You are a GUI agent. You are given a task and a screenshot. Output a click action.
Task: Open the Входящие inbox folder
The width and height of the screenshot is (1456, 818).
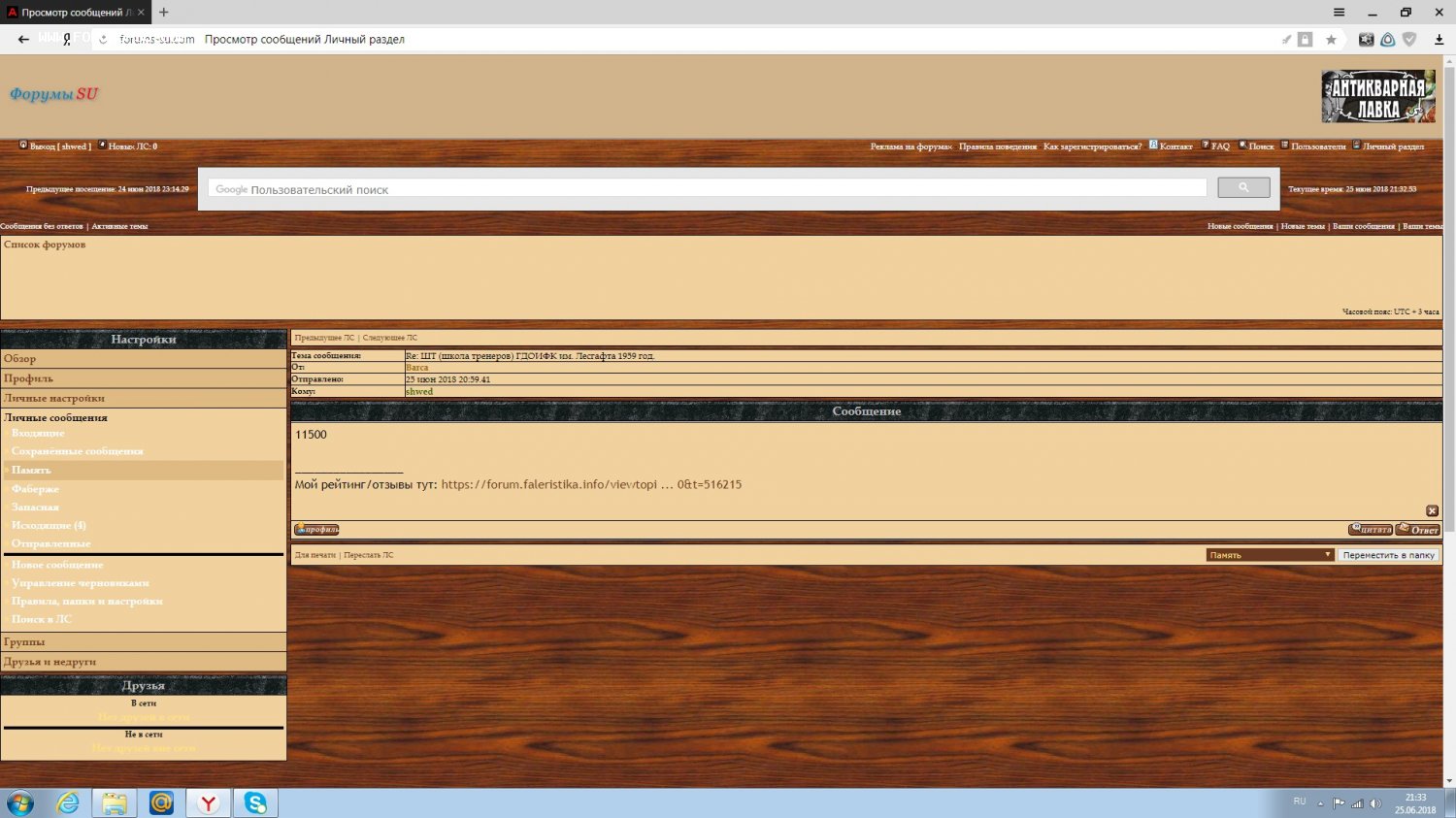[x=38, y=433]
